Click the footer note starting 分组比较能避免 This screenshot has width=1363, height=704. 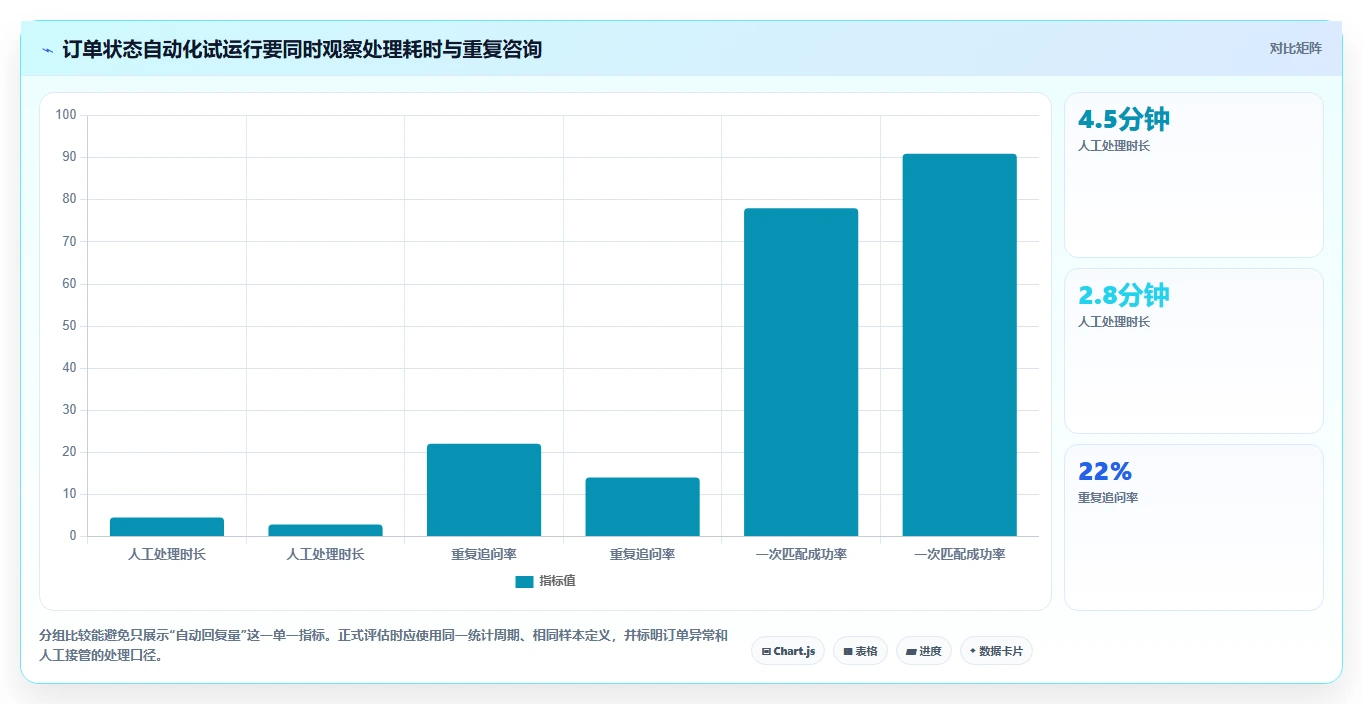point(384,646)
